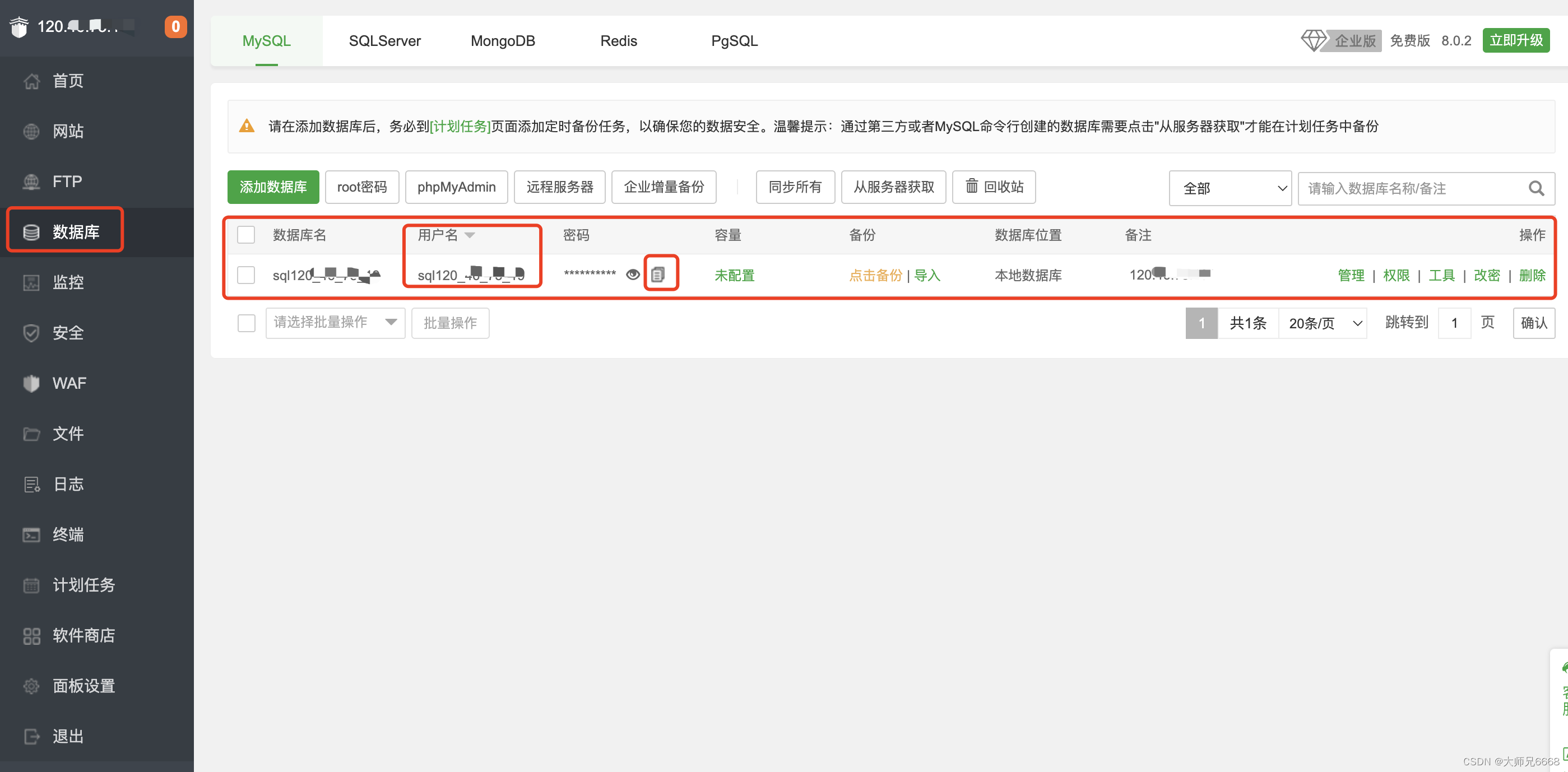The height and width of the screenshot is (772, 1568).
Task: Open the WAF shield icon
Action: pos(31,383)
